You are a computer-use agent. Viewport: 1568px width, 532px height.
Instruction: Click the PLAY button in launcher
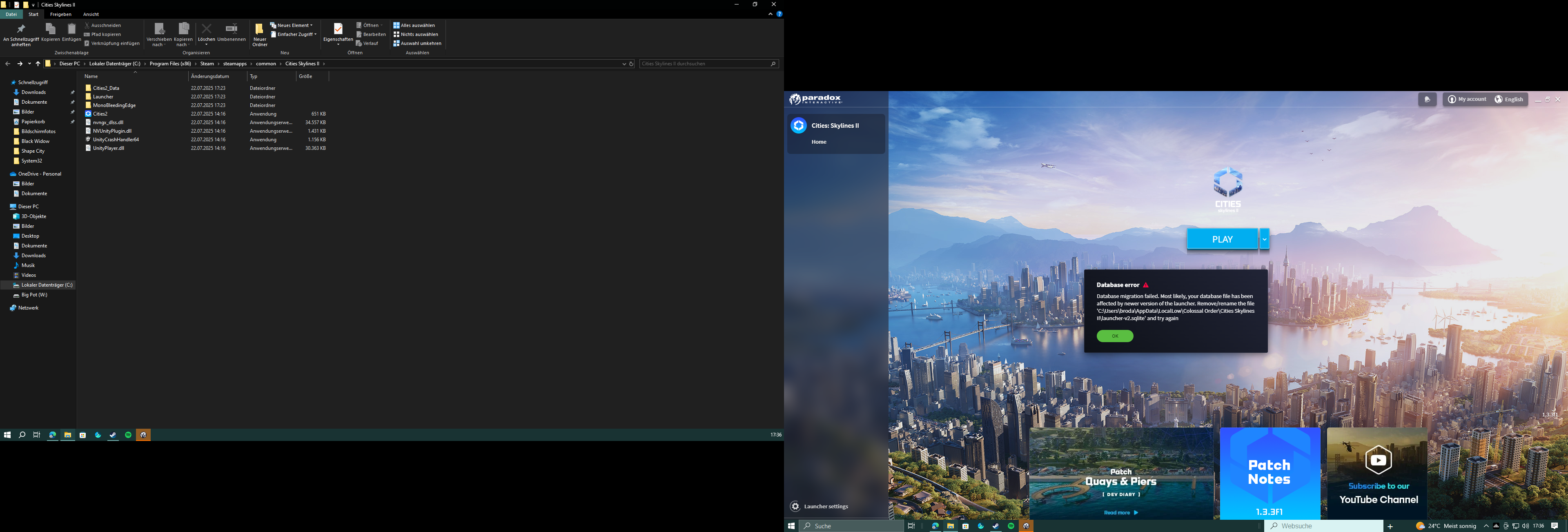click(x=1222, y=239)
